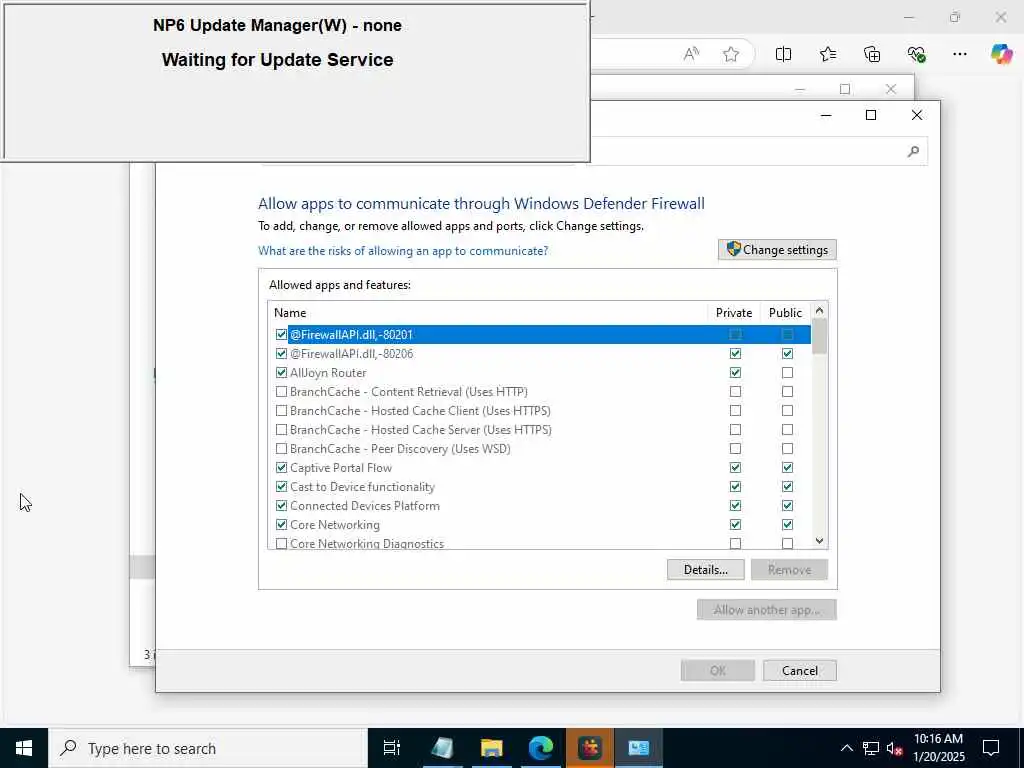Screen dimensions: 1024x768
Task: Switch to Microsoft Edge on taskbar
Action: (541, 748)
